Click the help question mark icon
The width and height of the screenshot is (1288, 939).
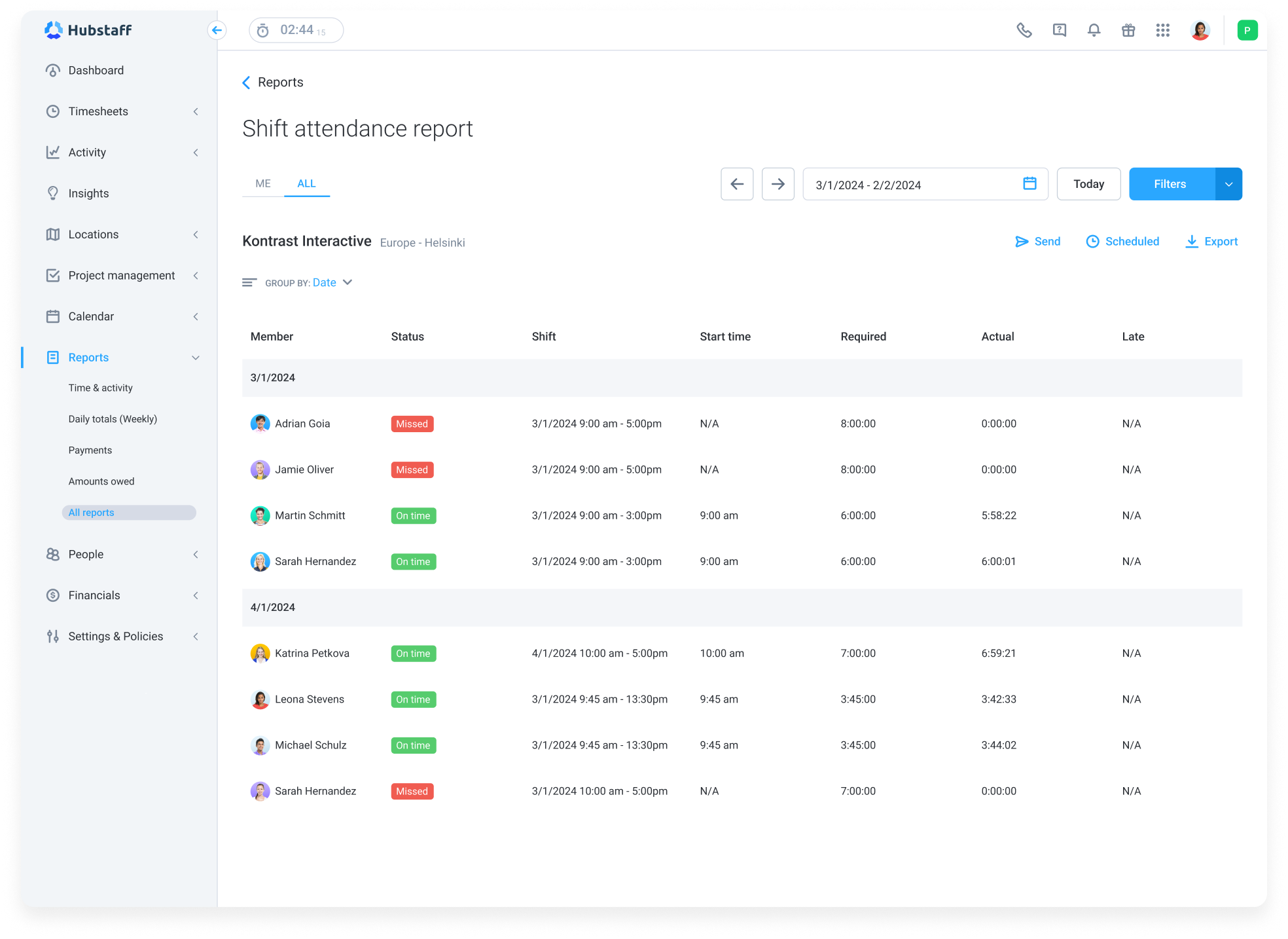[1058, 29]
